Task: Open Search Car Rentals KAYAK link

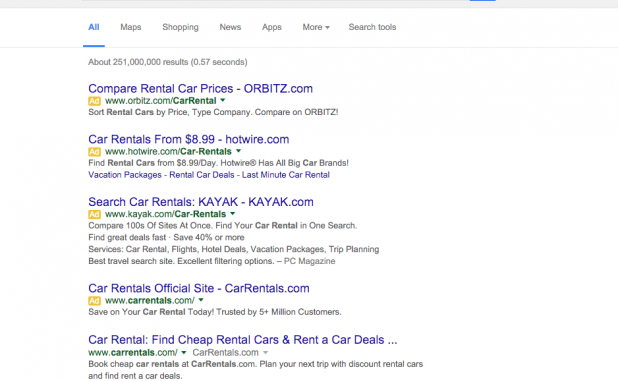Action: pyautogui.click(x=201, y=202)
